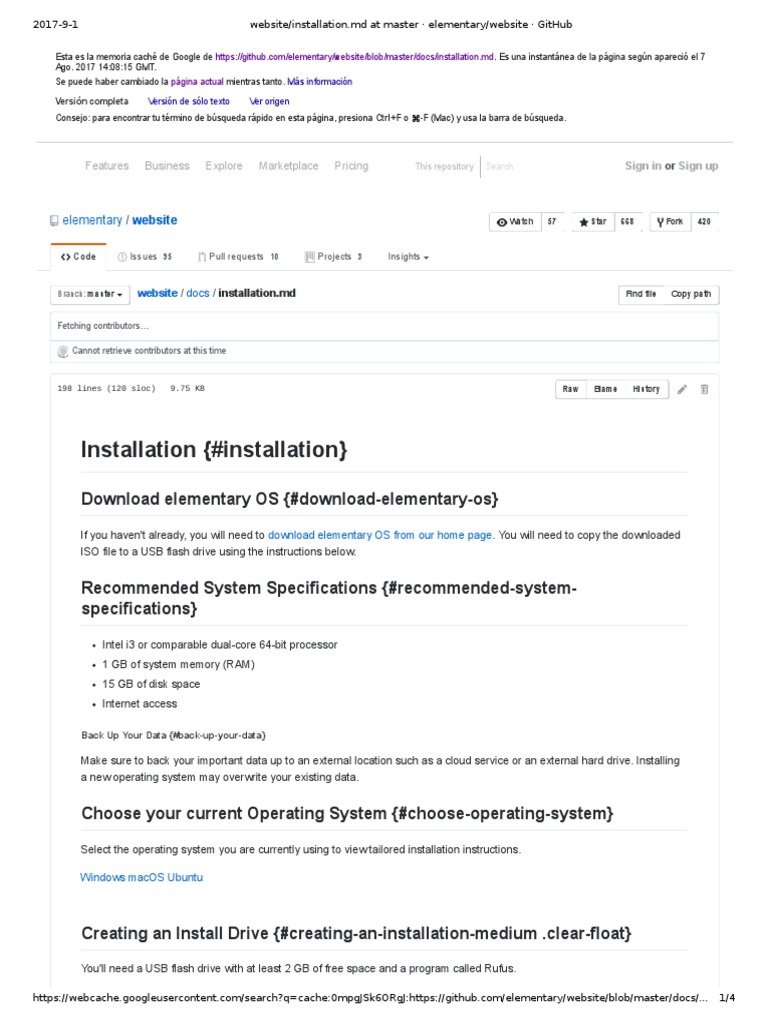Click the Versión completa label

(91, 101)
